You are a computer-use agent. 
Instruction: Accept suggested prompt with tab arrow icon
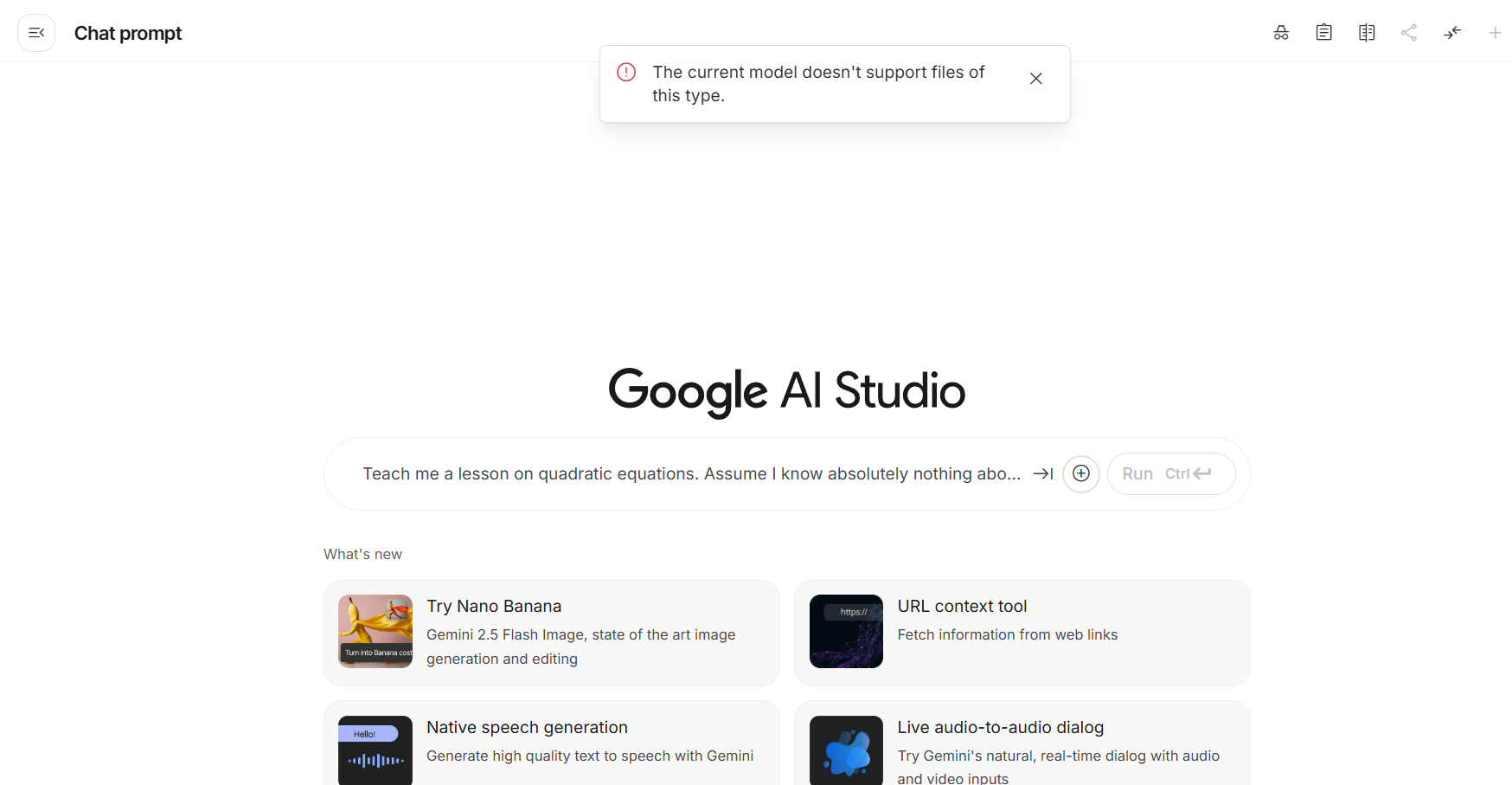(1043, 473)
